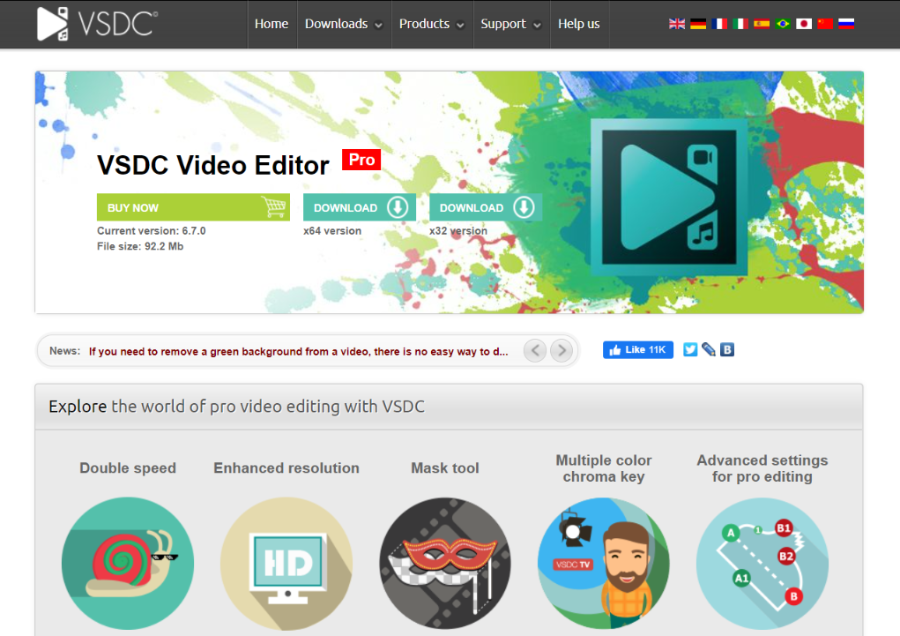
Task: Choose the Brazilian flag for Portuguese
Action: [x=783, y=24]
